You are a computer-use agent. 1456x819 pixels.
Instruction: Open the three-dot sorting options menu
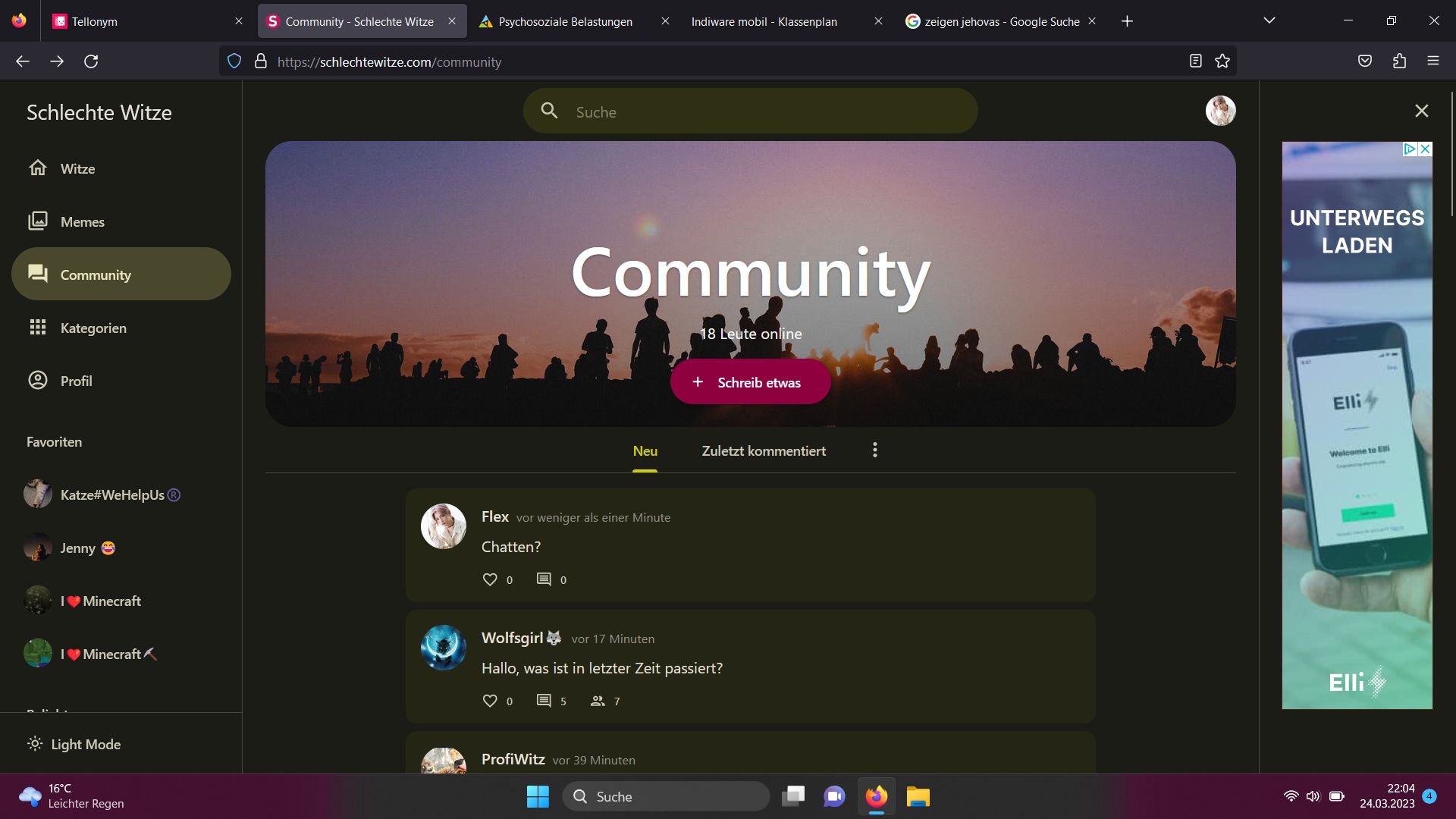pos(874,450)
